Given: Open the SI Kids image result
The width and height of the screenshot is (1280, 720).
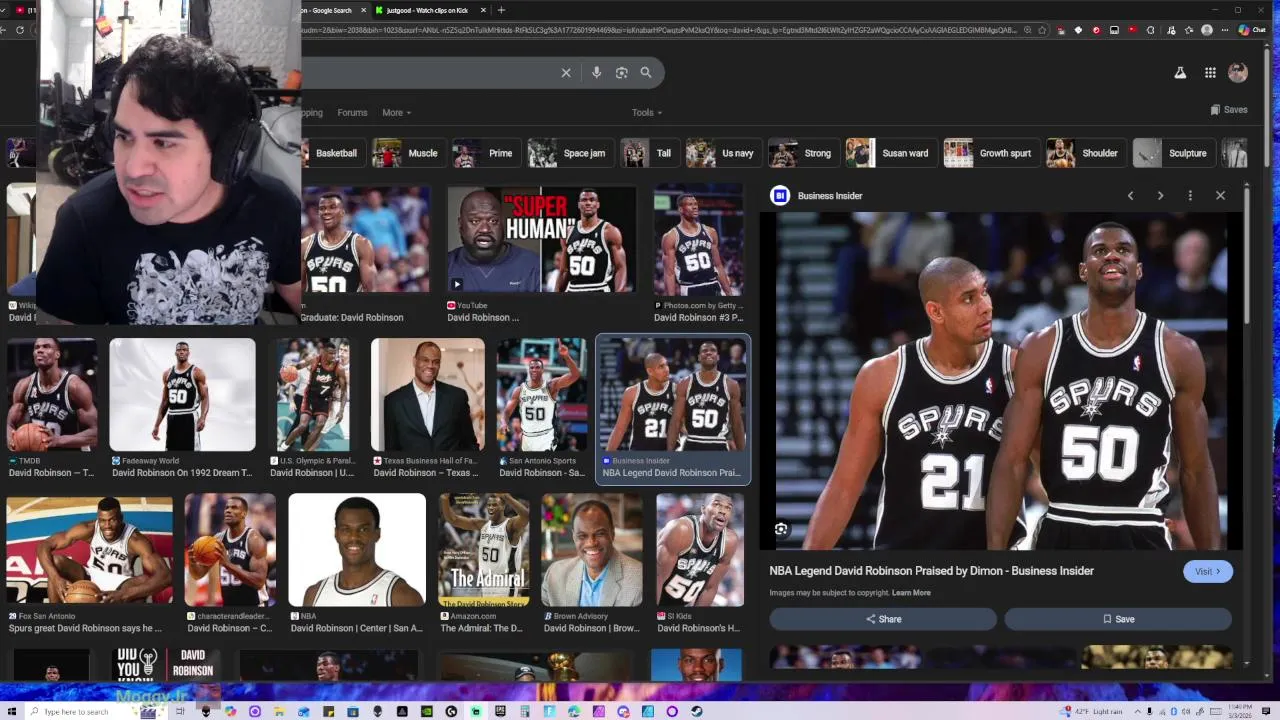Looking at the screenshot, I should click(x=700, y=550).
